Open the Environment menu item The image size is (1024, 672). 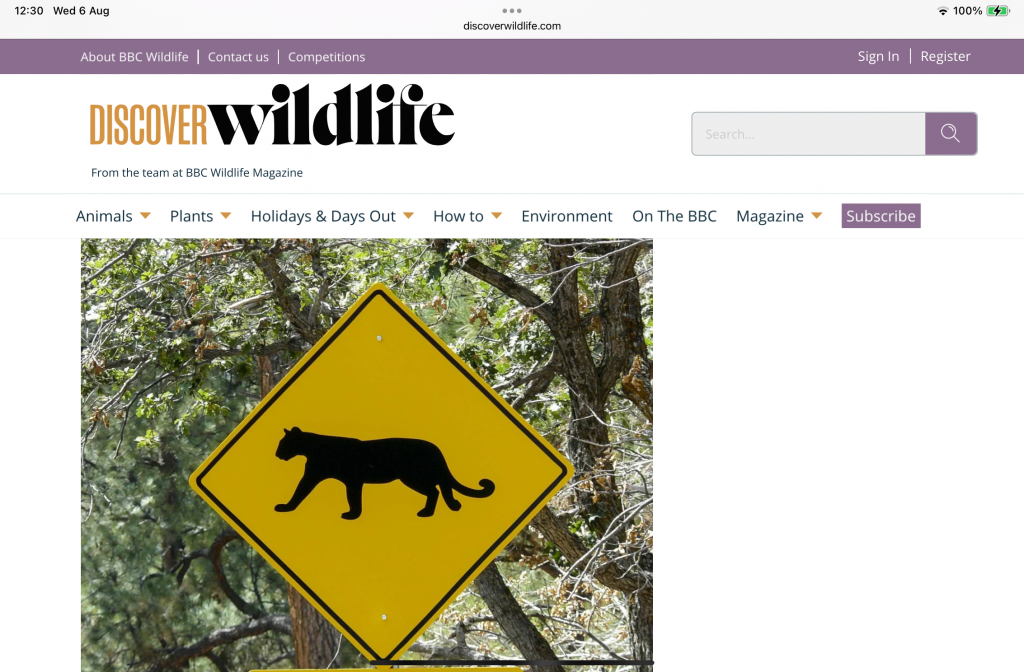[x=567, y=216]
